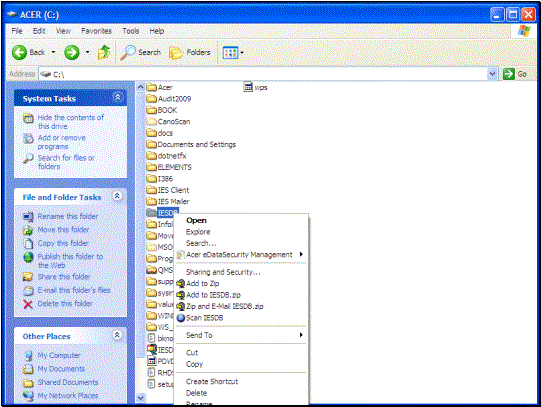Click Rename this folder task
This screenshot has height=407, width=541.
click(68, 216)
